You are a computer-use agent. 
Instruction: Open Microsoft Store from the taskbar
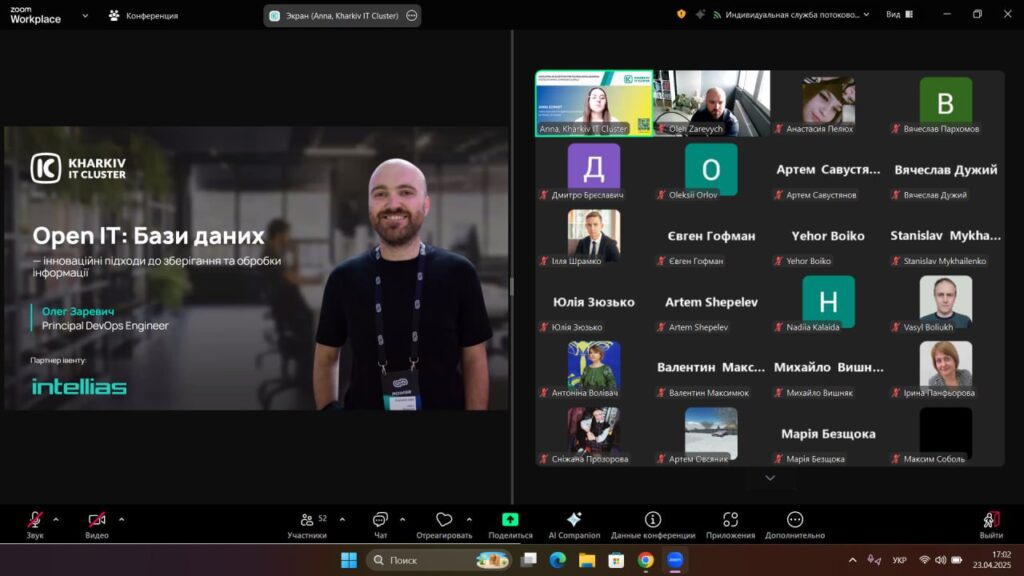616,560
